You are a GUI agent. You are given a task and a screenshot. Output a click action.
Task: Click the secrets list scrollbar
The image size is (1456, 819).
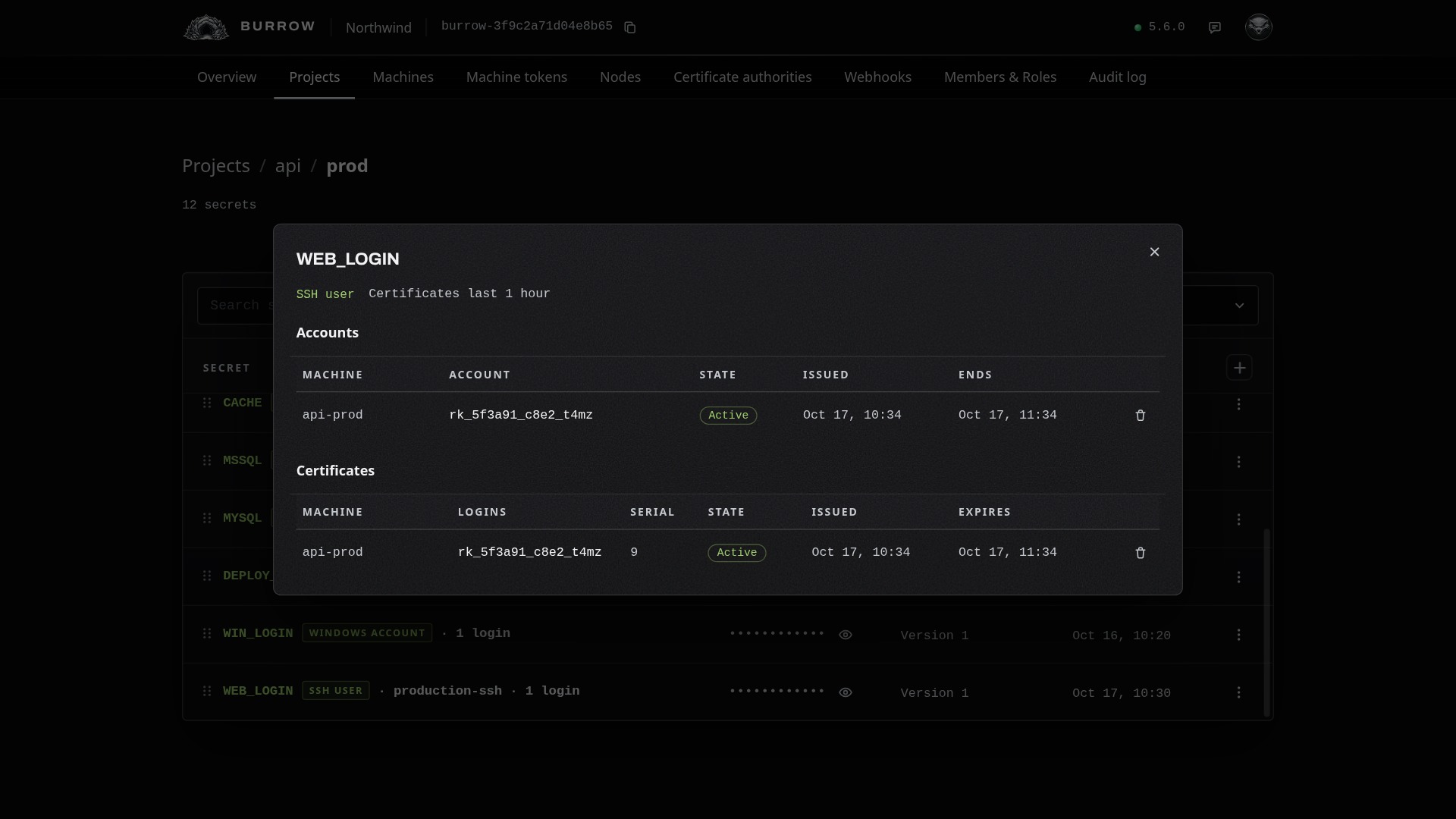click(x=1266, y=623)
